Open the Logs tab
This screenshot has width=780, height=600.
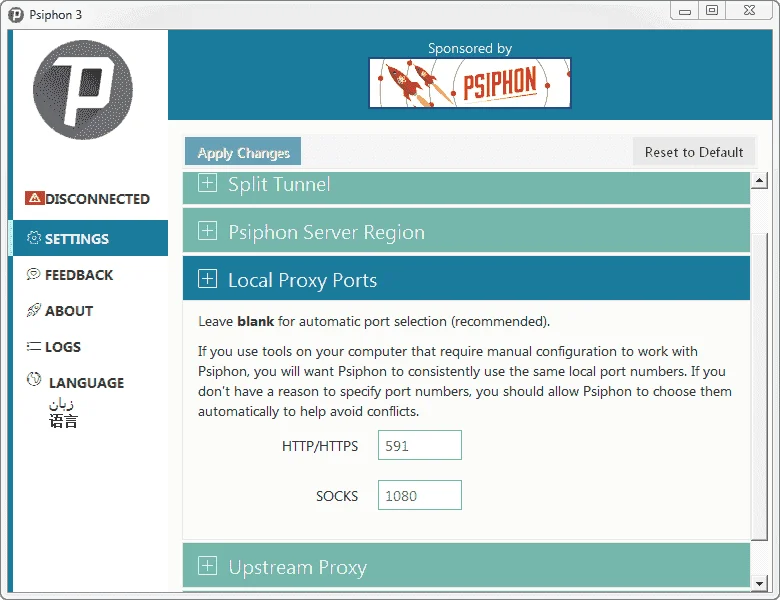(x=54, y=347)
